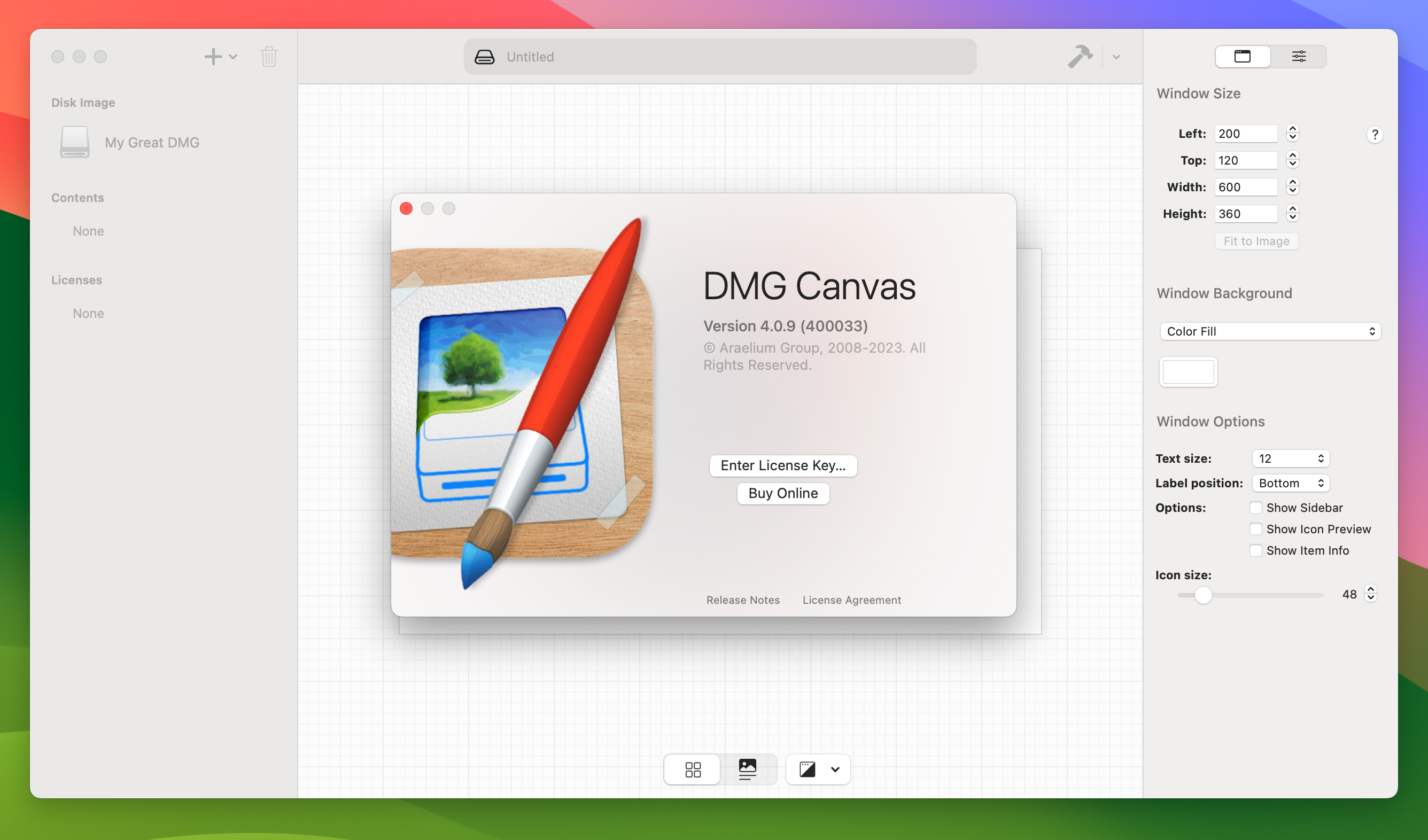Click the Window Width input field
The width and height of the screenshot is (1428, 840).
point(1247,186)
